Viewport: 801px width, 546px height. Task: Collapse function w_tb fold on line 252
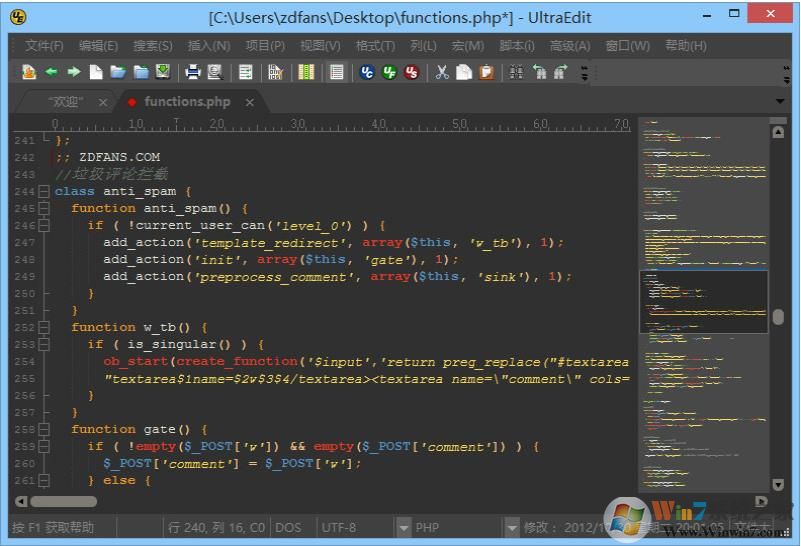click(43, 327)
